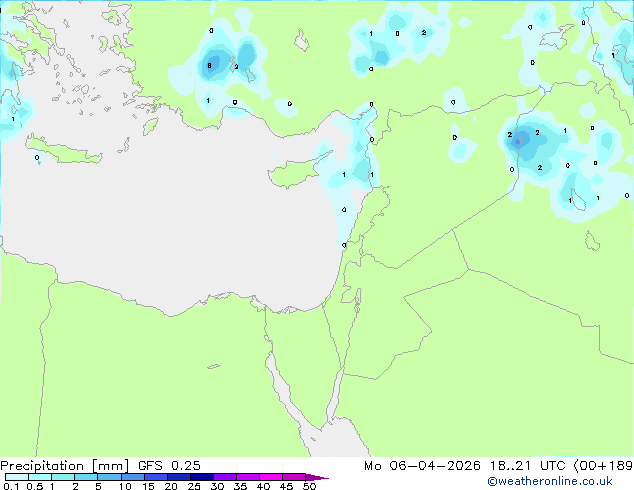Click the legend swatch for 20–25 mm

[x=179, y=477]
